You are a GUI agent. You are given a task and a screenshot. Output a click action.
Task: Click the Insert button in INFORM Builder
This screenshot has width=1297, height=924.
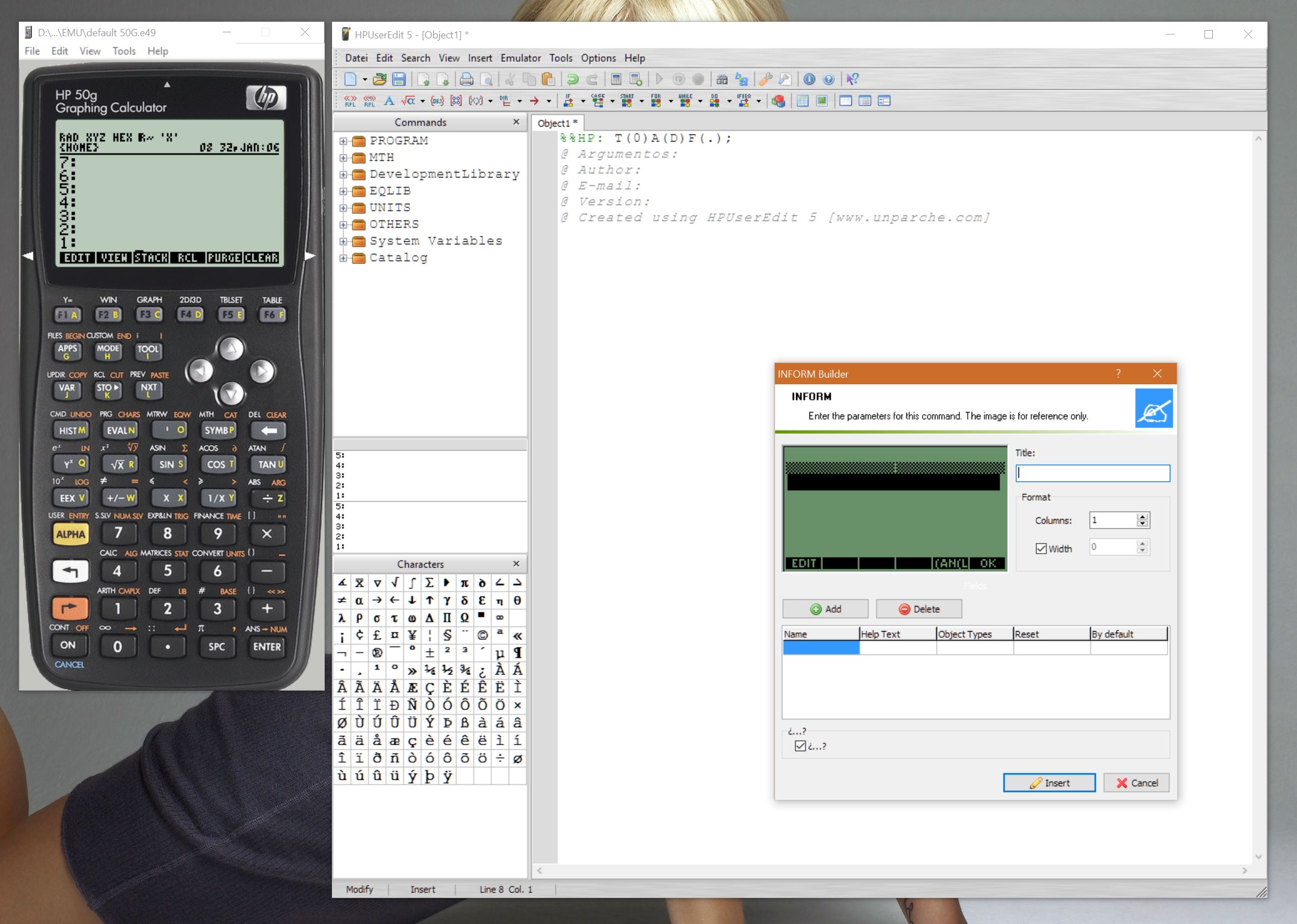1050,783
